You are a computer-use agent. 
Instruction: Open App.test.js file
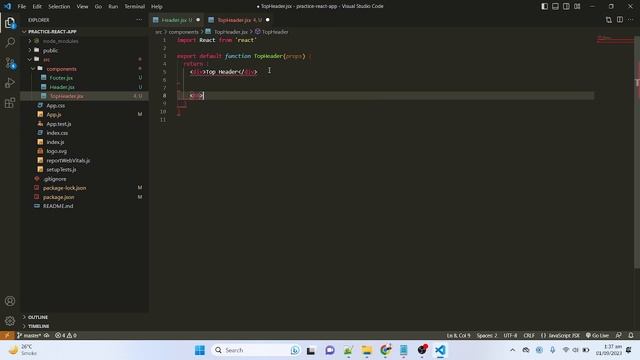tap(58, 124)
